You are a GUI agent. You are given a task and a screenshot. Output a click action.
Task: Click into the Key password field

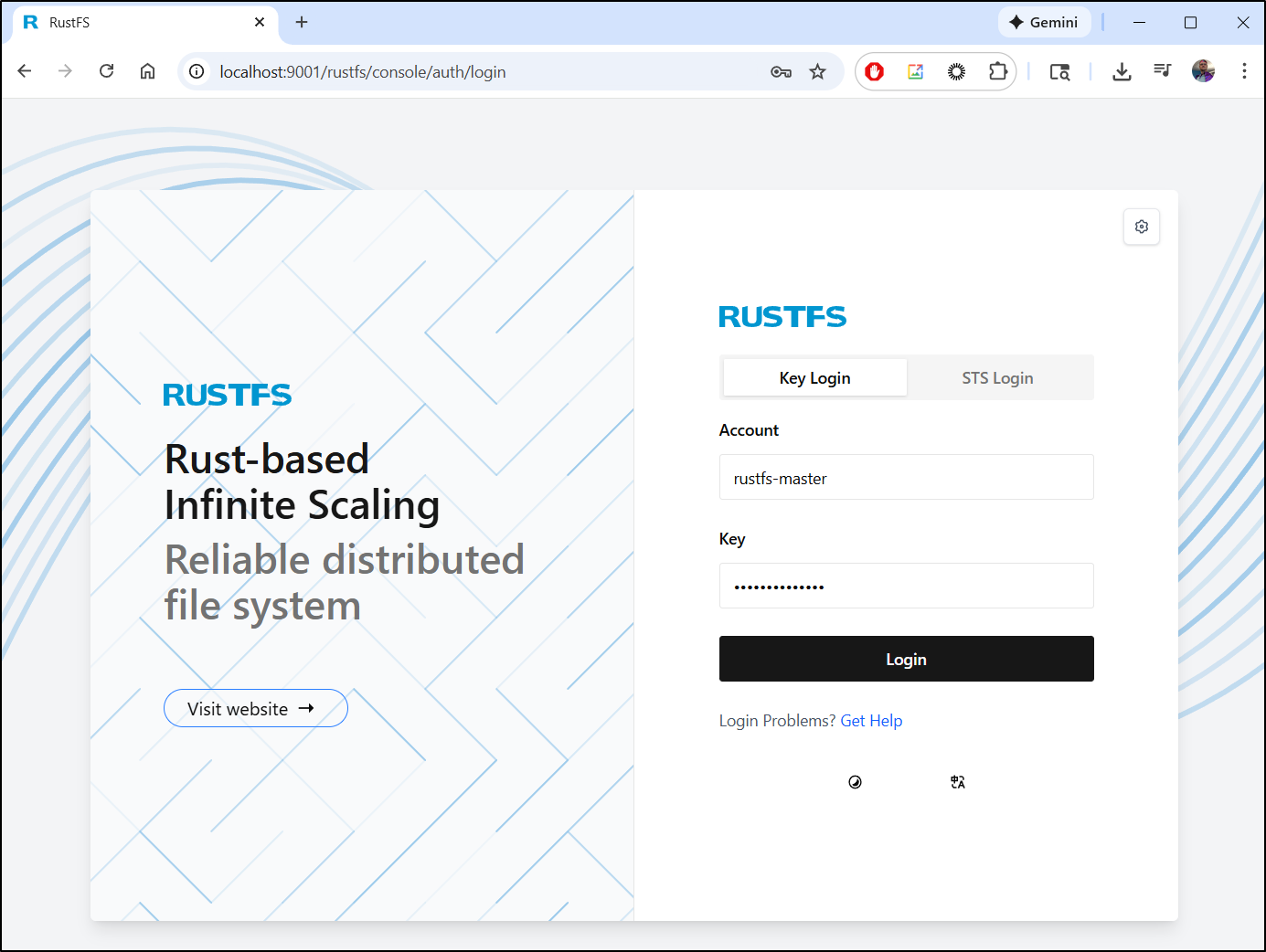(906, 587)
